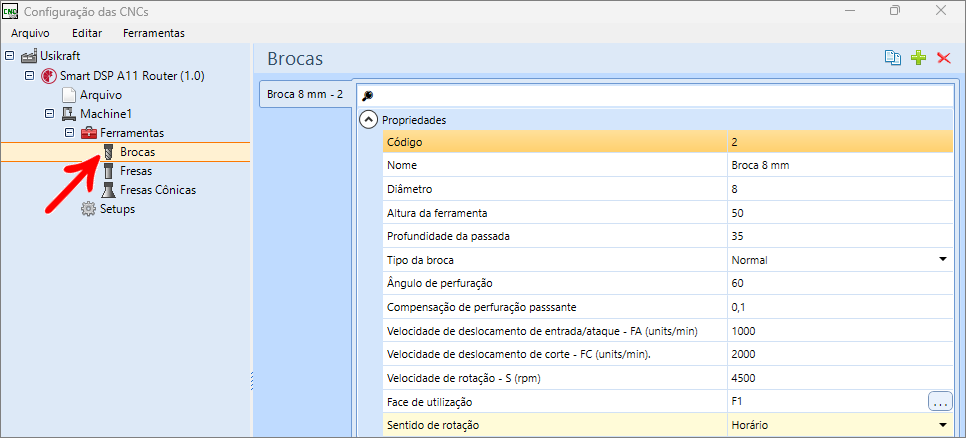Viewport: 966px width, 438px height.
Task: Click the ellipsis button for Face de utilização
Action: coord(940,401)
